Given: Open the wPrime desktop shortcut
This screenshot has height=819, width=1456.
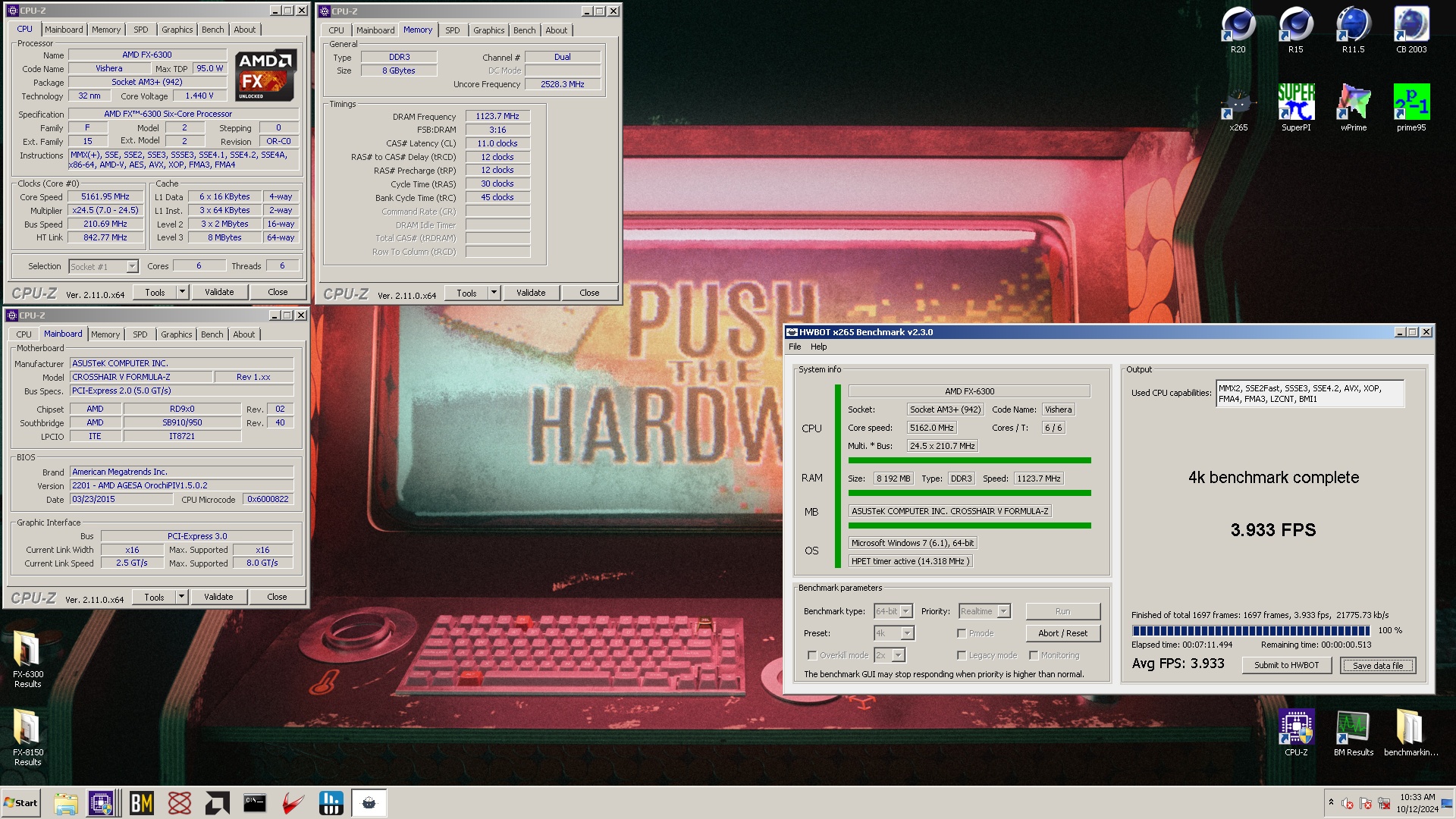Looking at the screenshot, I should (1353, 108).
